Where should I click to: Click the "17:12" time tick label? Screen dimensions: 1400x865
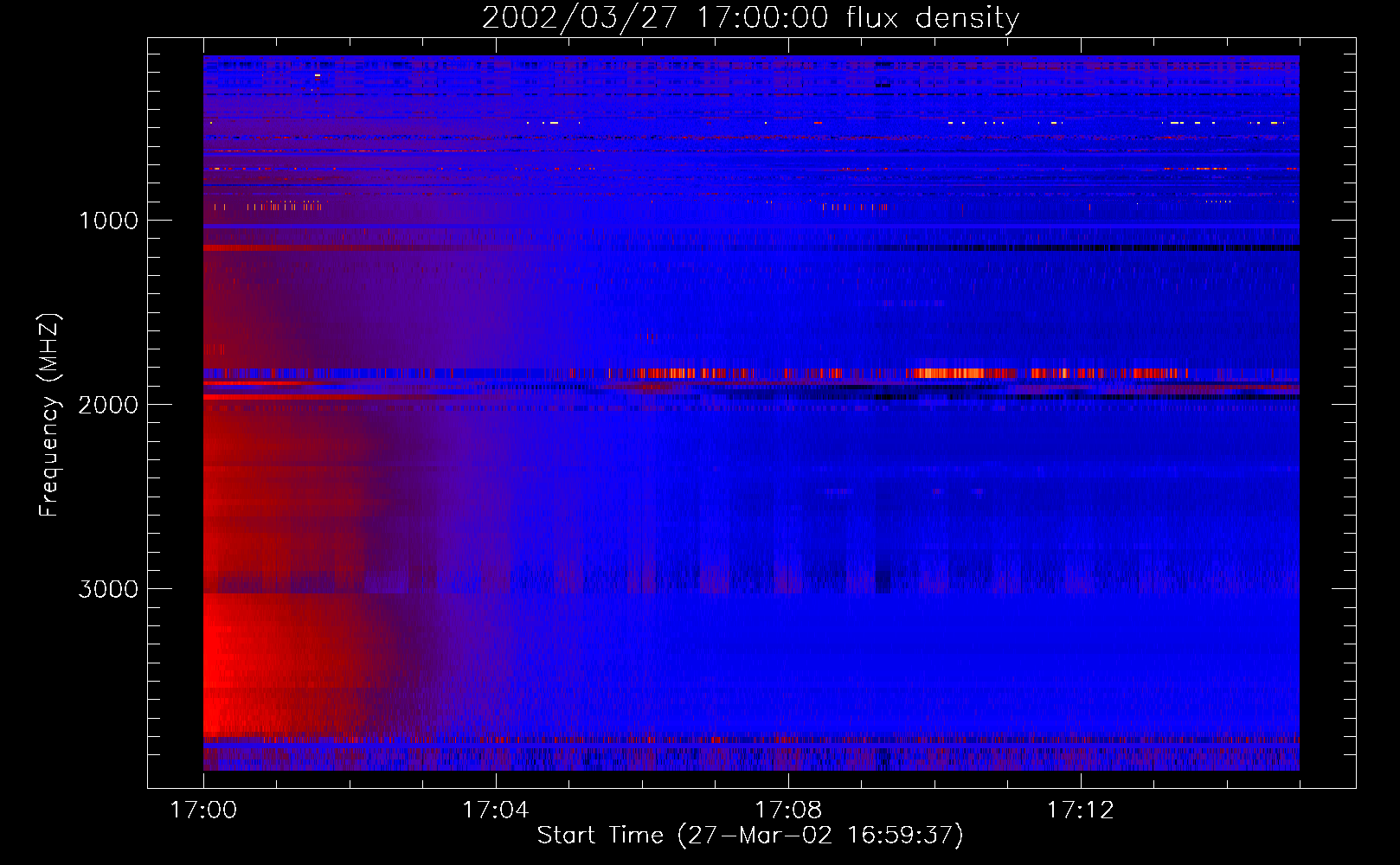1080,811
